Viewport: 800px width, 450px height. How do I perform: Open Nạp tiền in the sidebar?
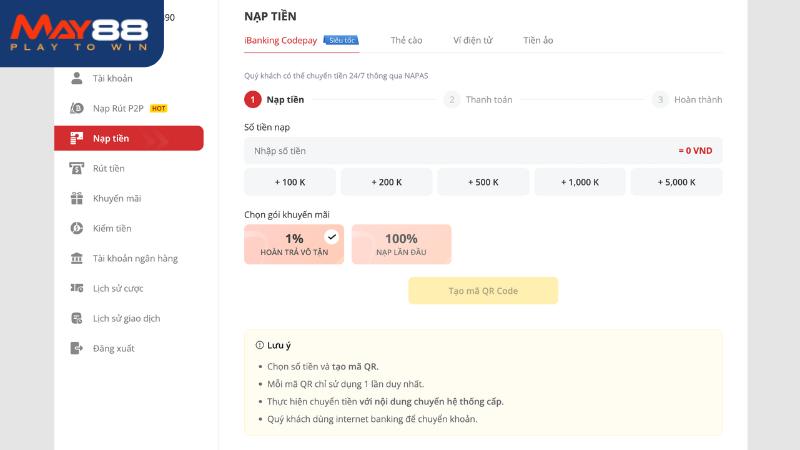pyautogui.click(x=129, y=138)
